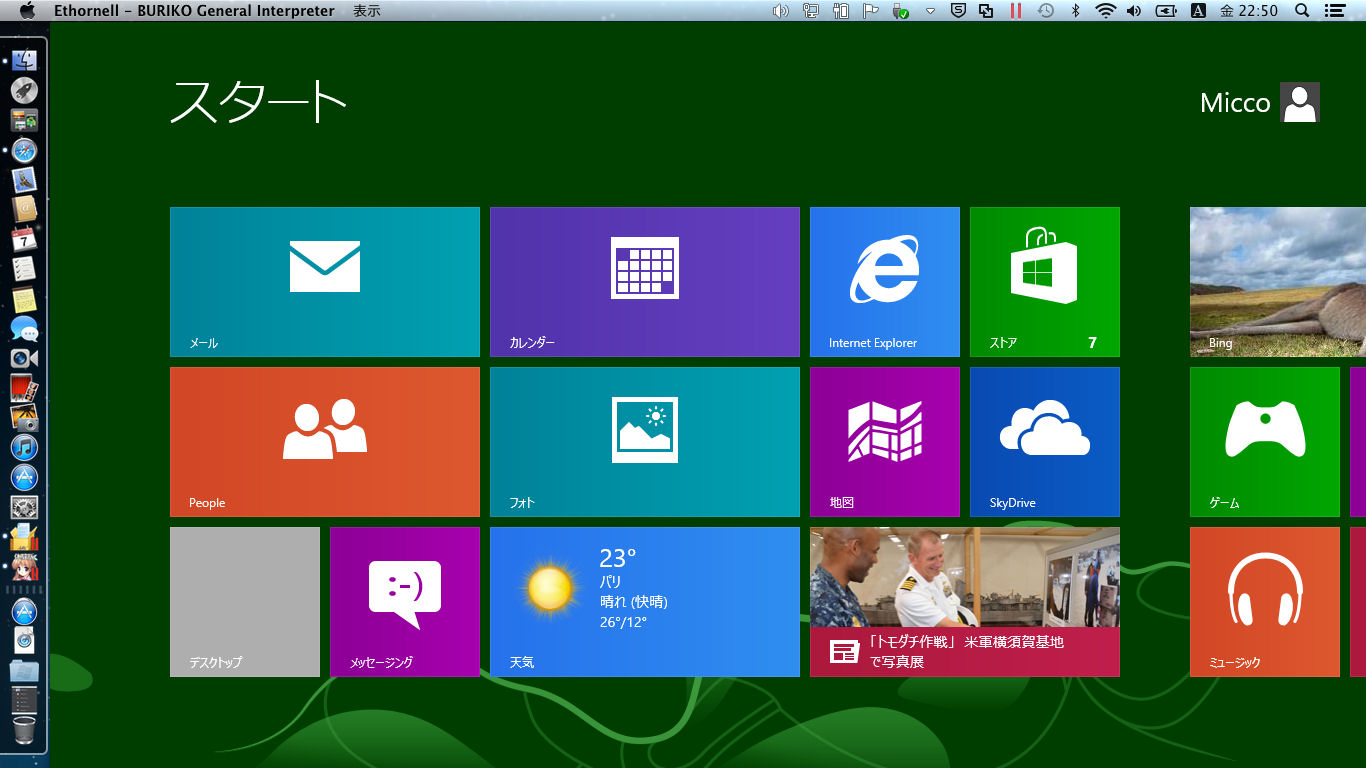Open the メール (Mail) tile

[325, 282]
